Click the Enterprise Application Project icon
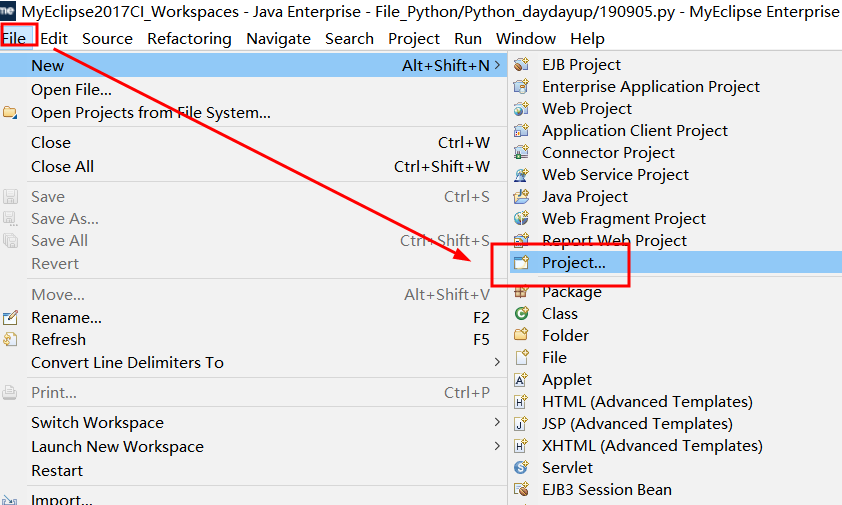Image resolution: width=842 pixels, height=505 pixels. point(521,86)
